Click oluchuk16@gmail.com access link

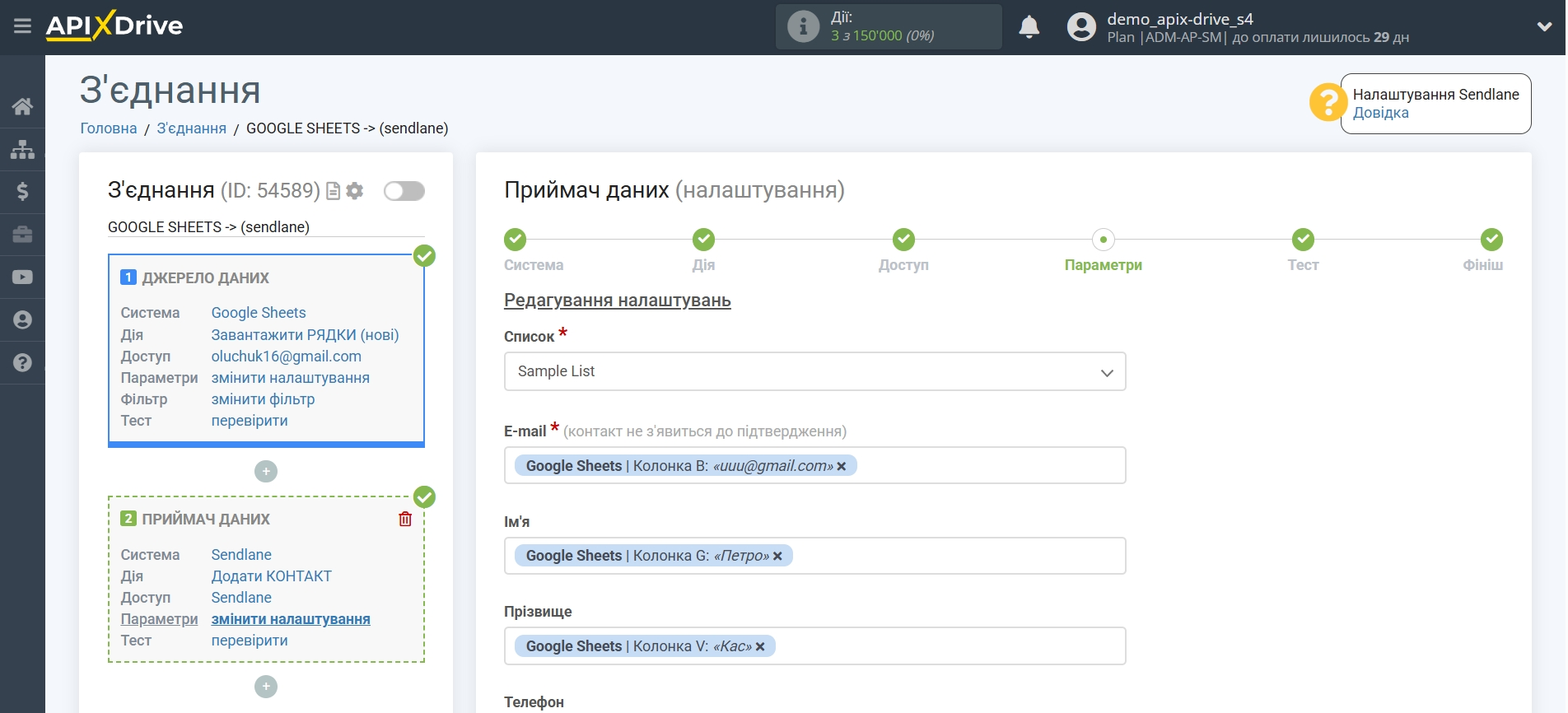point(287,356)
